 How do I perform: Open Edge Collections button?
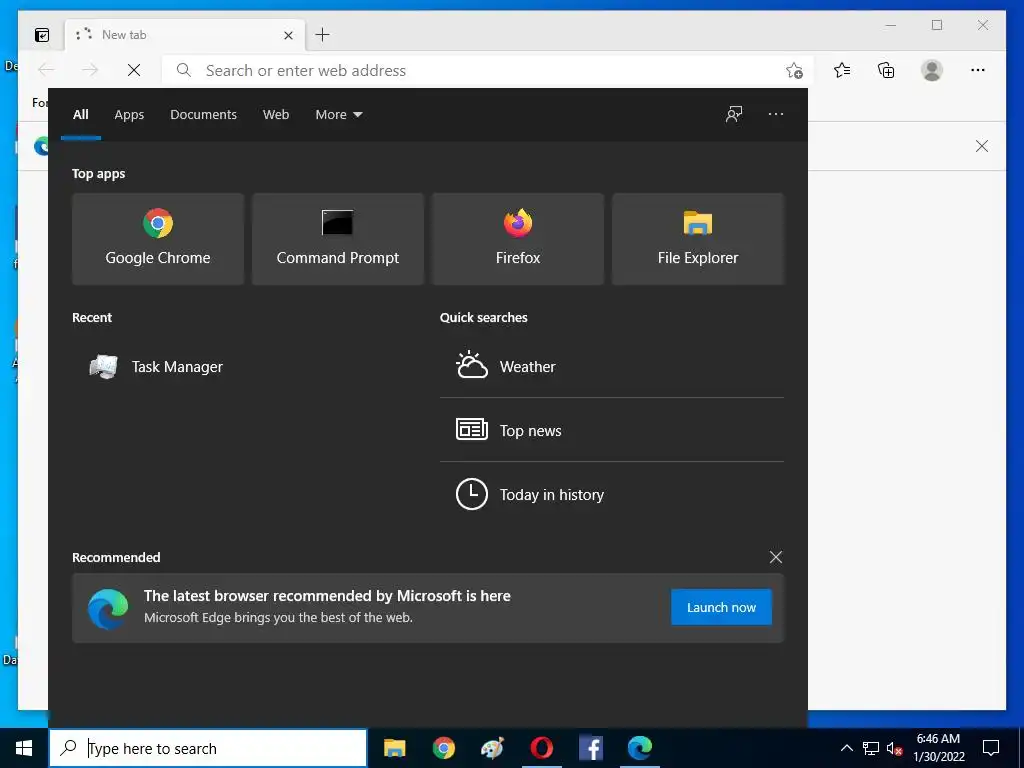point(886,70)
